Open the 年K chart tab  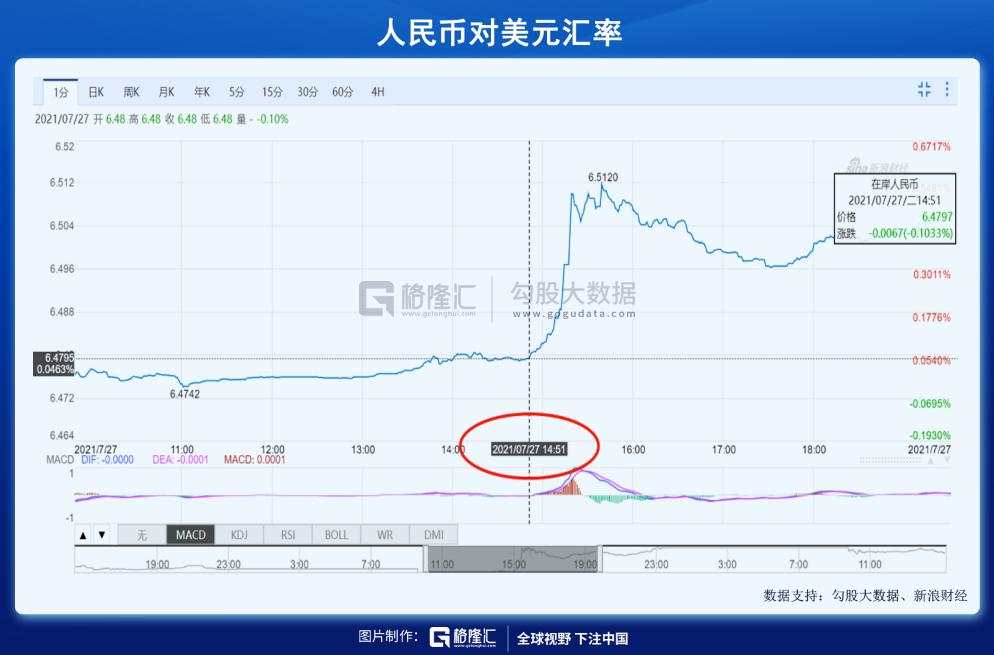tap(202, 92)
